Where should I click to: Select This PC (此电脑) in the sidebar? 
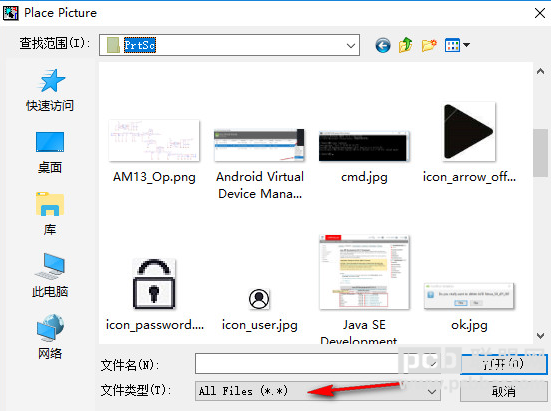(50, 275)
